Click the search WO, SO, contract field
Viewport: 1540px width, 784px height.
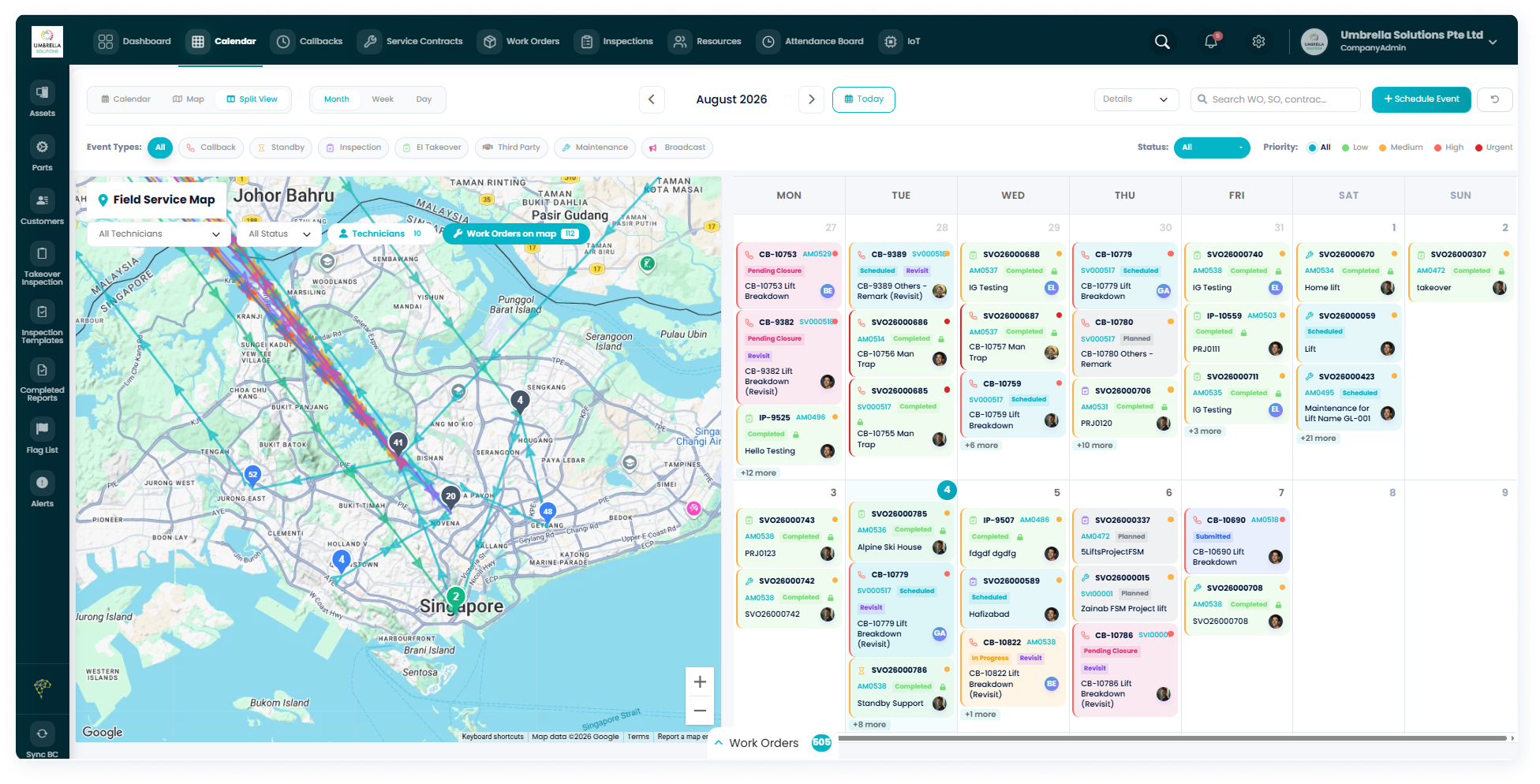pos(1276,99)
